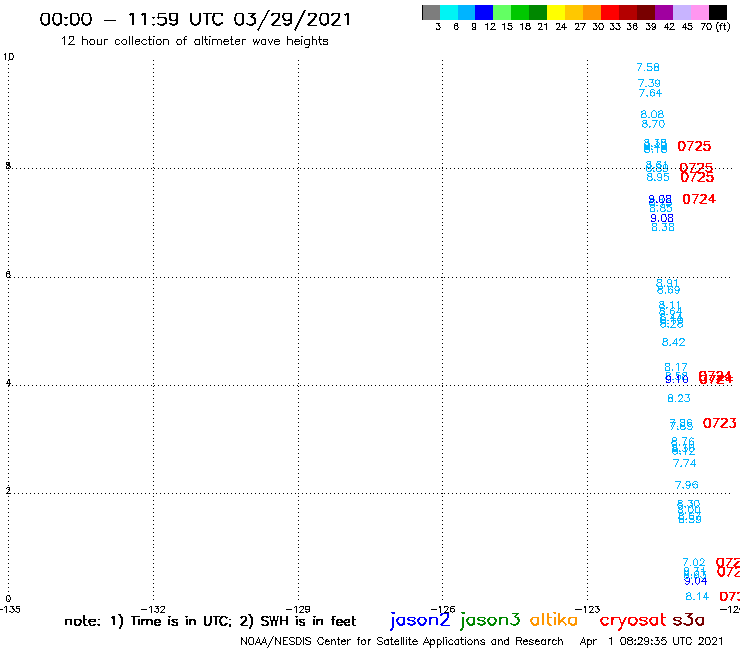Select the s3a satellite legend label
This screenshot has width=740, height=650.
pos(689,620)
